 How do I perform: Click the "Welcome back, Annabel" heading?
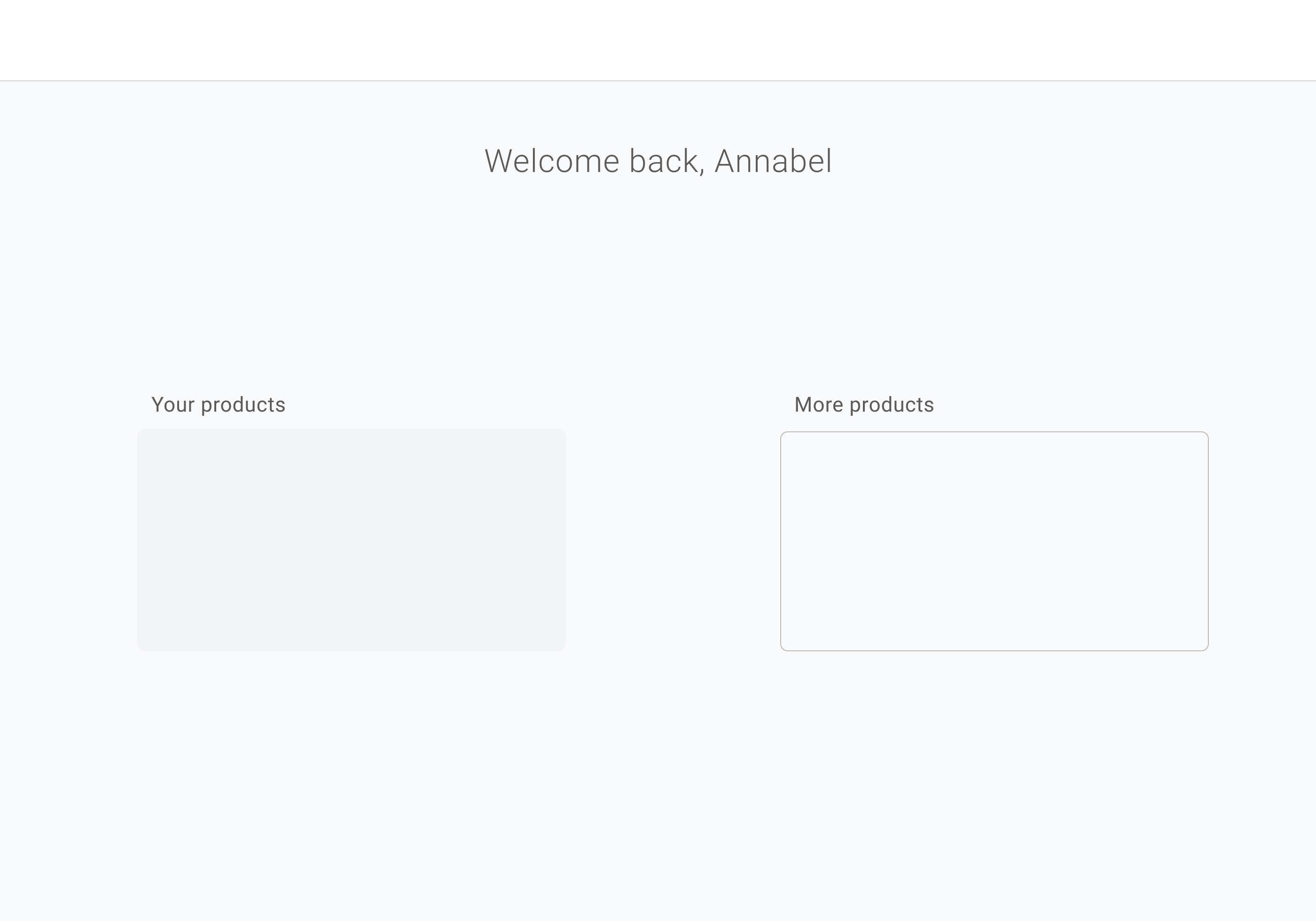click(x=658, y=161)
